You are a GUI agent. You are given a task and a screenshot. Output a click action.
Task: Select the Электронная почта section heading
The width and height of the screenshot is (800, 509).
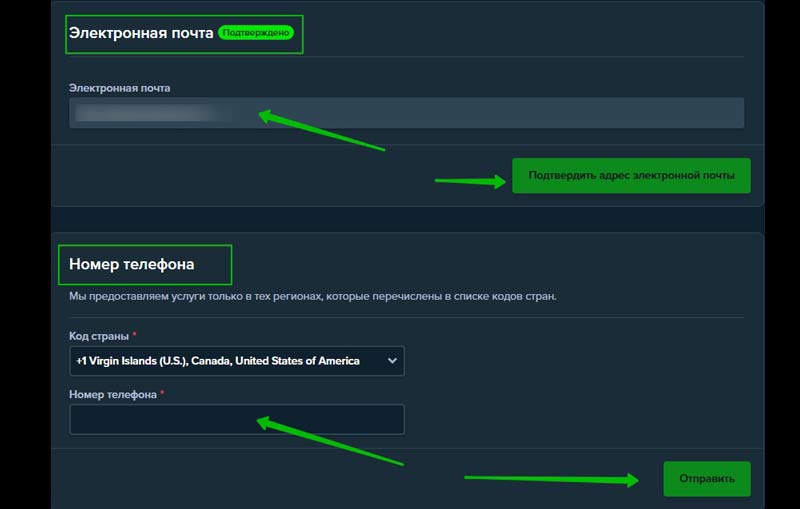coord(141,33)
